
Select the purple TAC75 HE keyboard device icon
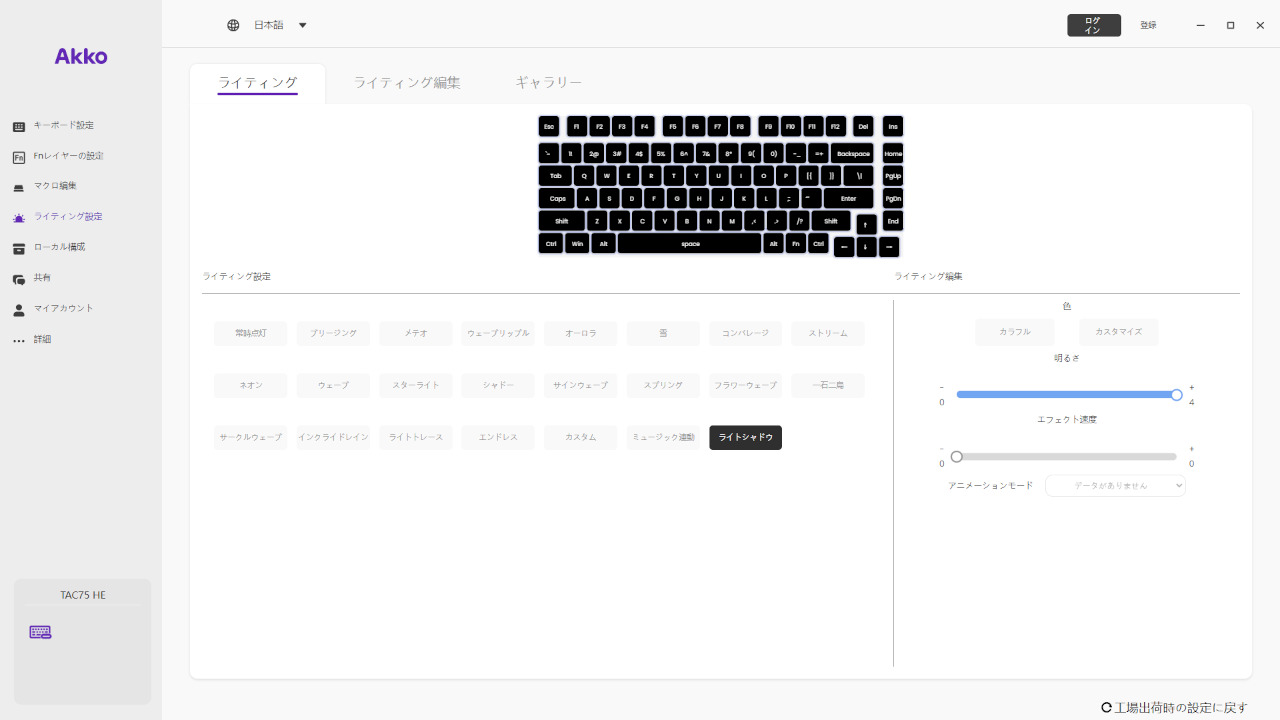[40, 632]
